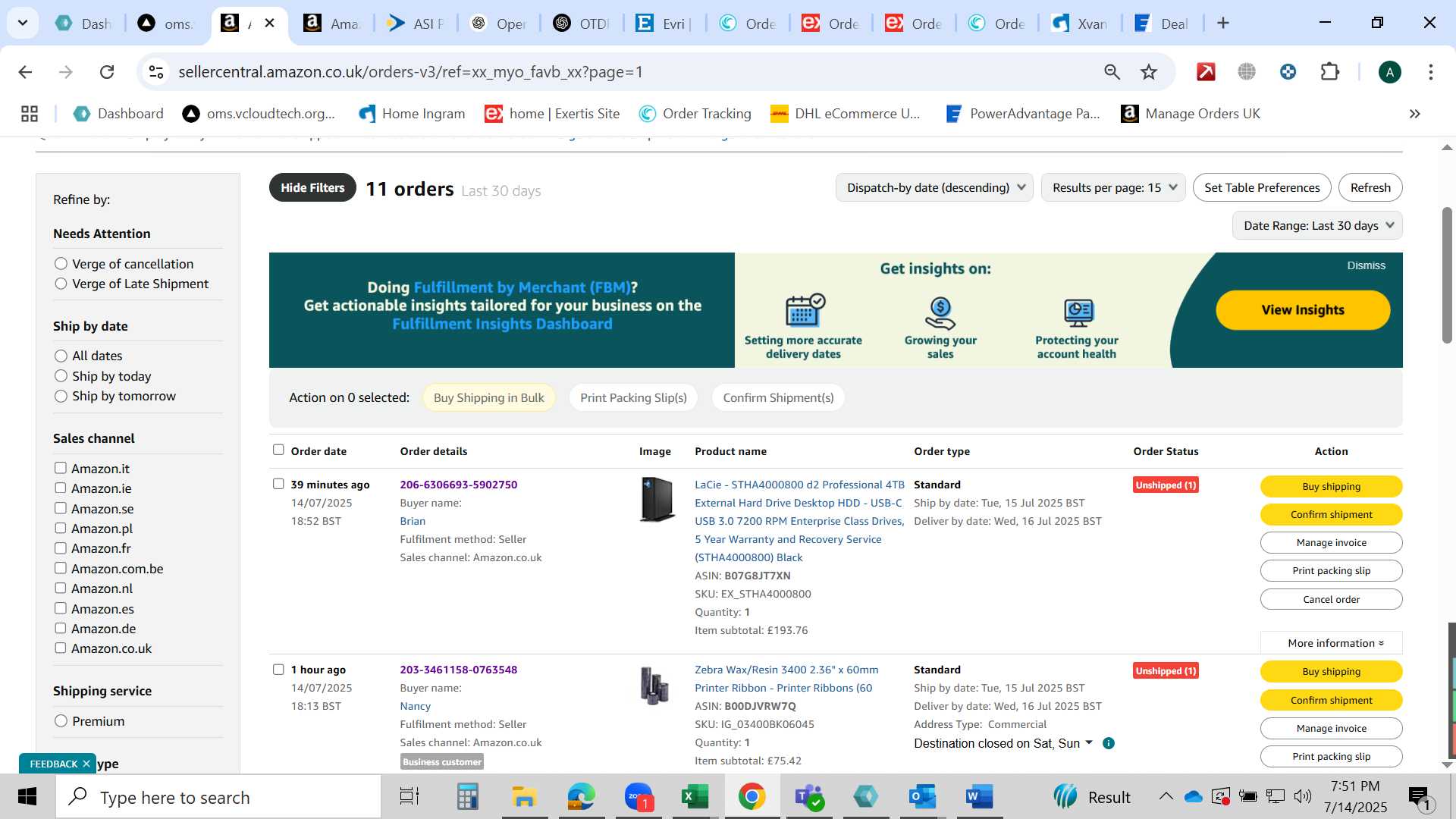
Task: Select Verge of cancellation radio button
Action: coord(61,264)
